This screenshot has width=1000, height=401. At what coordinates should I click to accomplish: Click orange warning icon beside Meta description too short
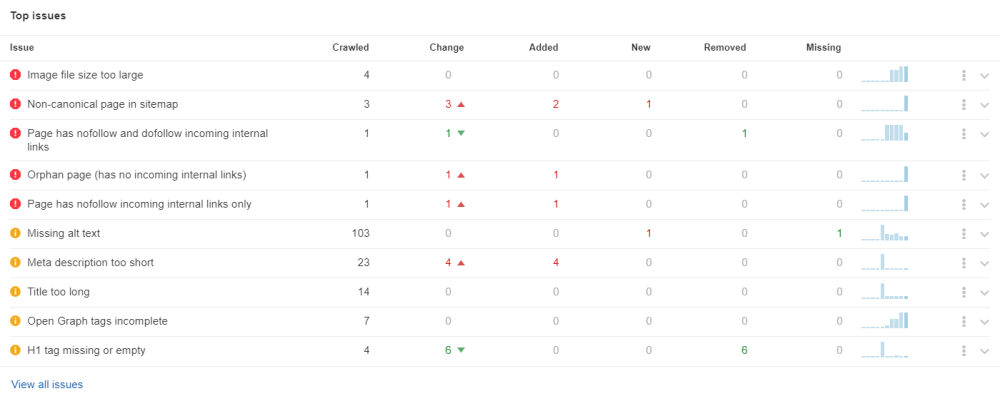[15, 263]
